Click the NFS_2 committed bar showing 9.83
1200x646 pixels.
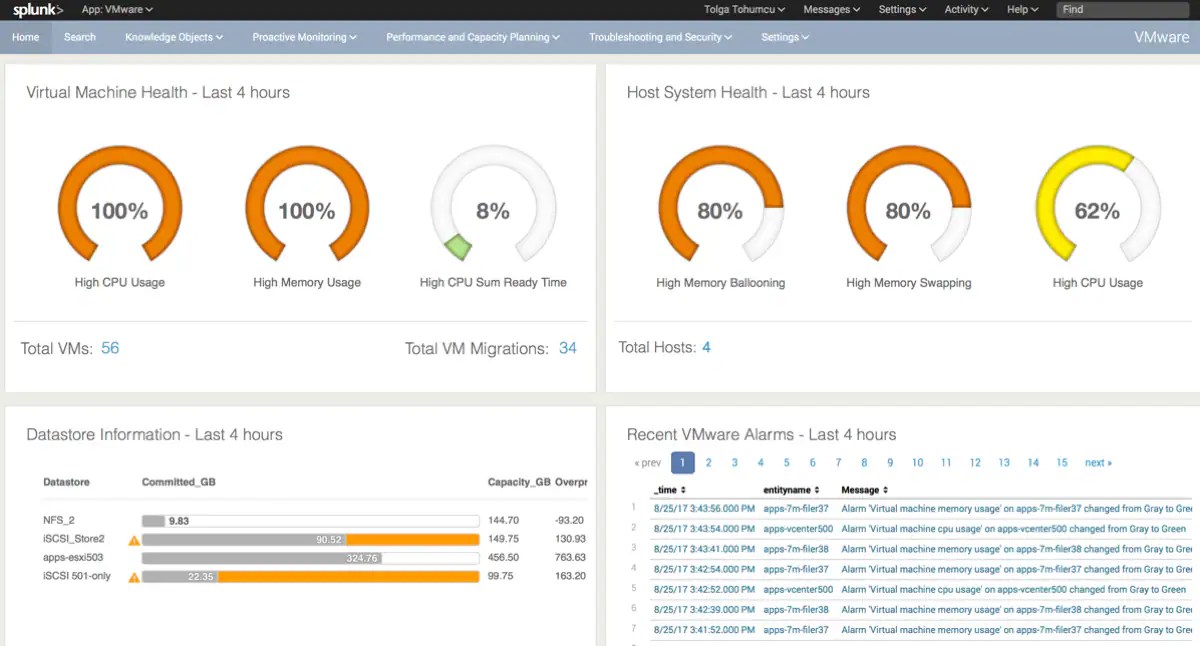point(311,521)
